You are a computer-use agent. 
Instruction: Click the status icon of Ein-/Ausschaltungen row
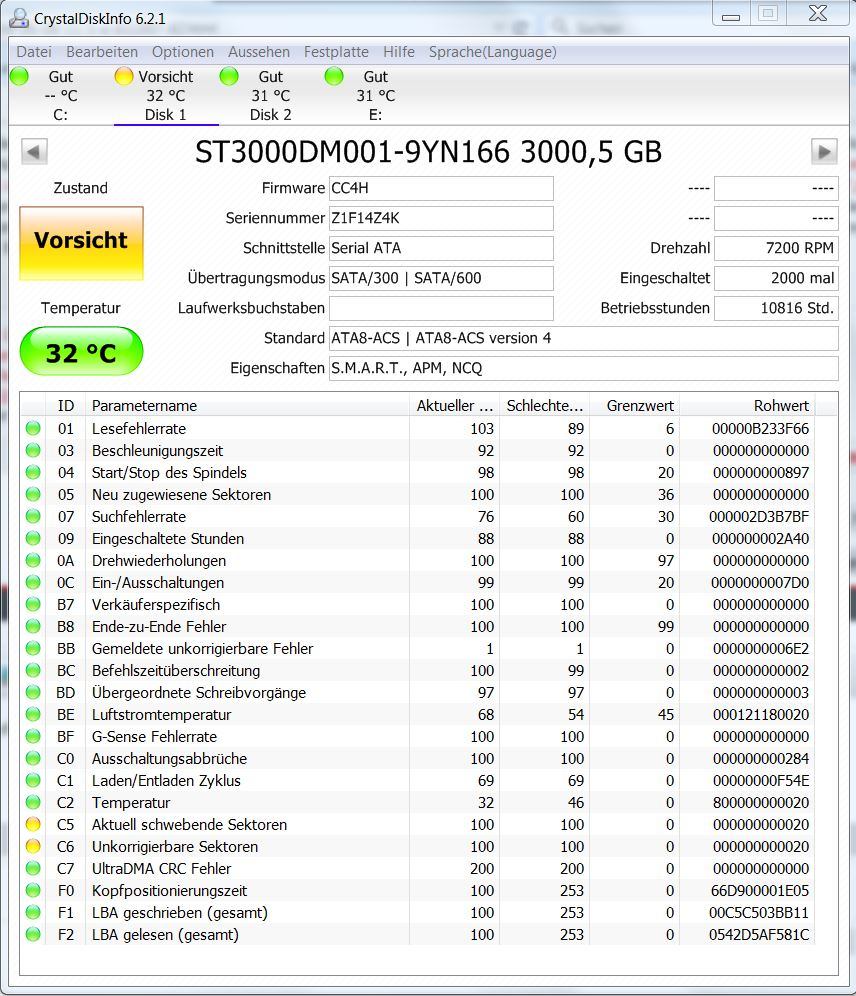[33, 583]
